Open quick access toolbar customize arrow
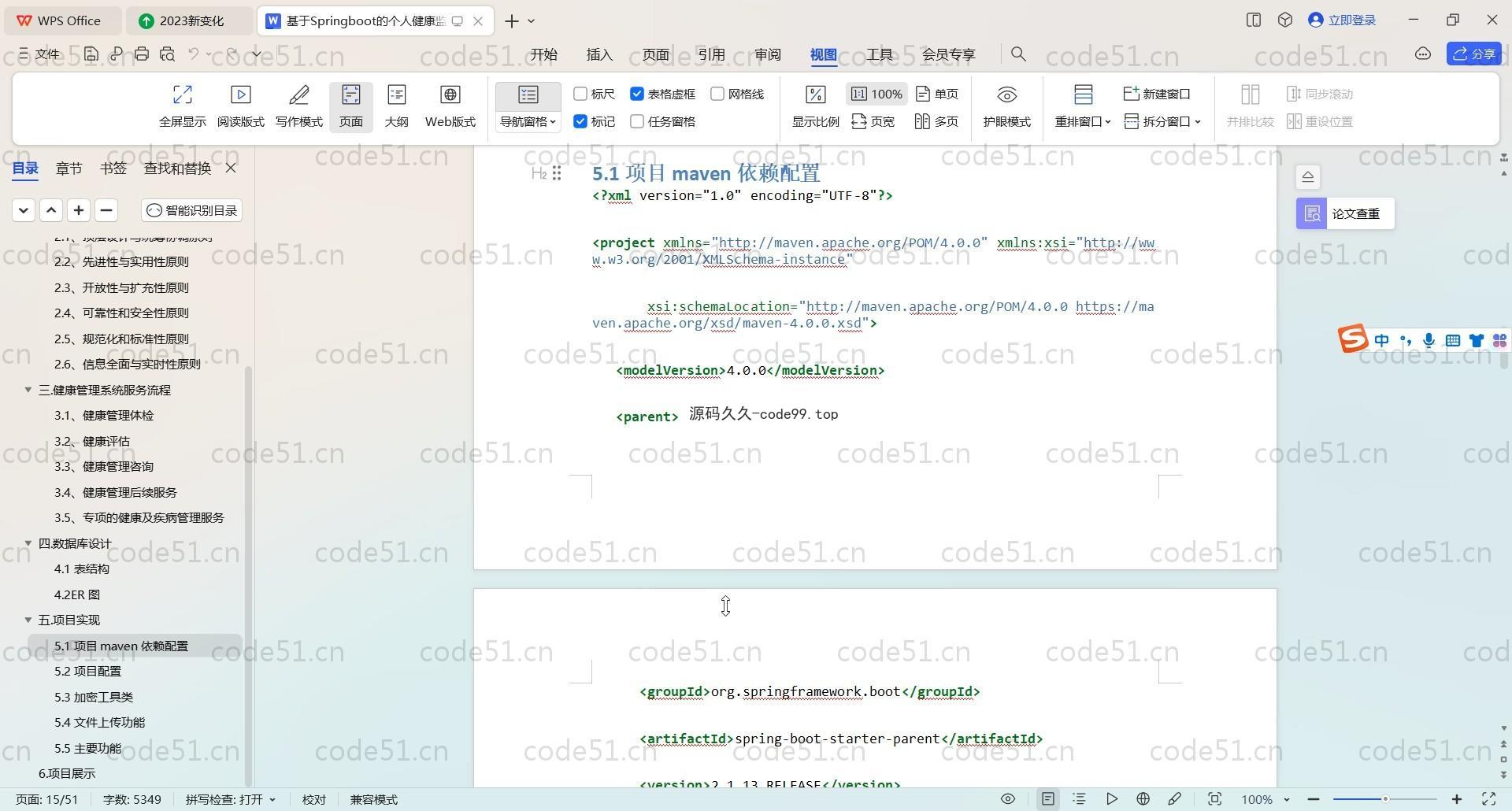The height and width of the screenshot is (811, 1512). click(x=257, y=54)
